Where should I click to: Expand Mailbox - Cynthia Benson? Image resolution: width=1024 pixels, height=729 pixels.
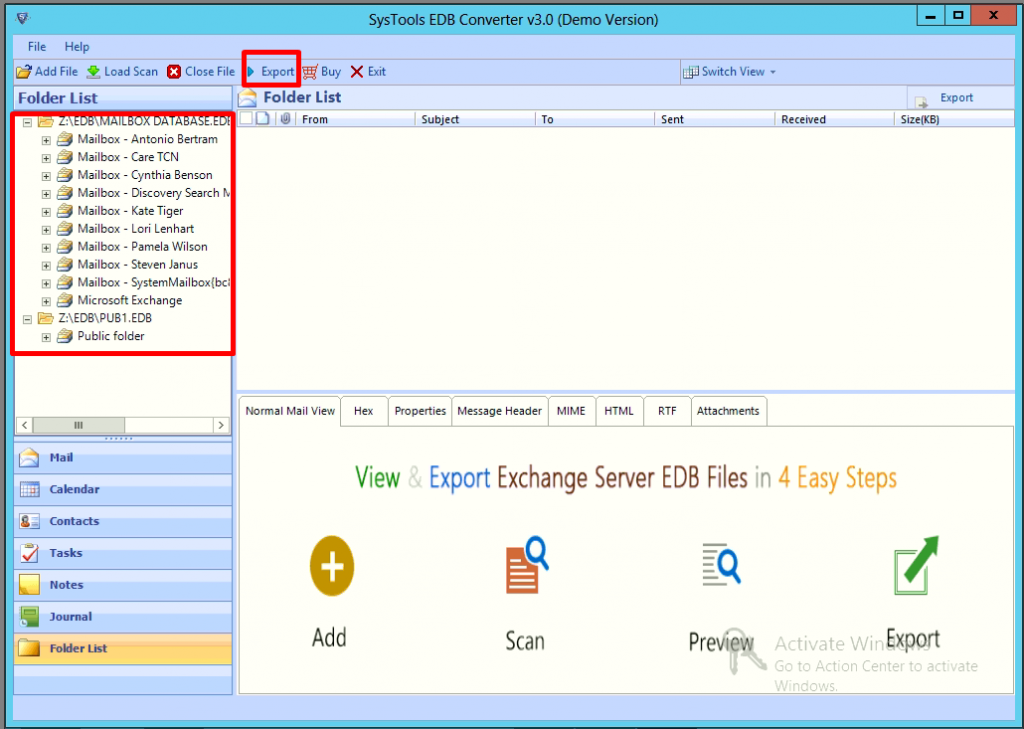[x=46, y=176]
